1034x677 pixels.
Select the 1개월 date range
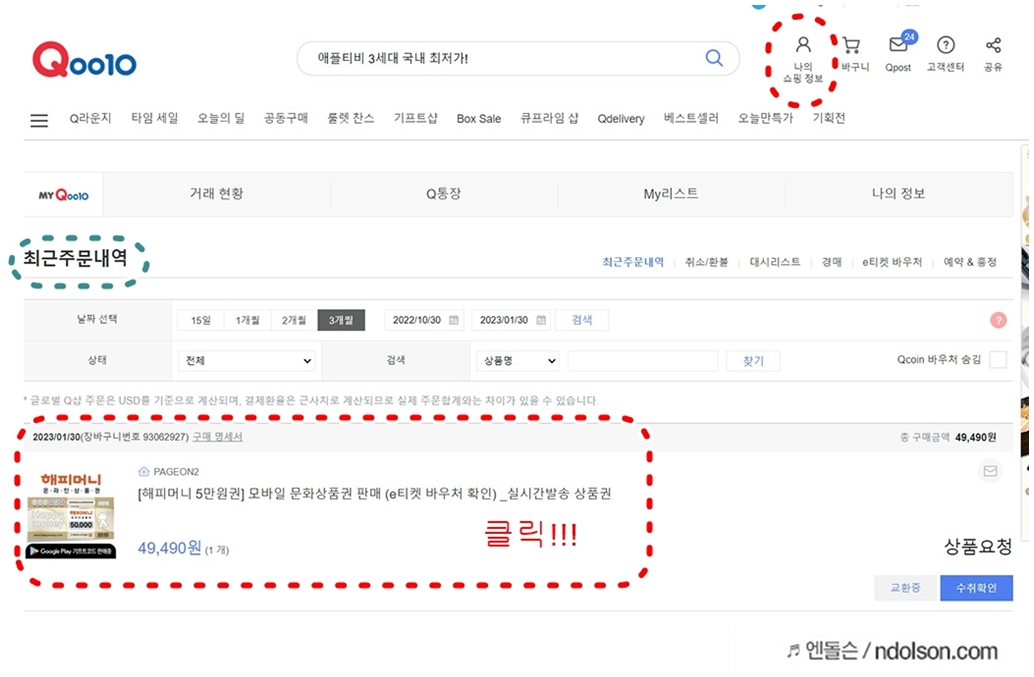pyautogui.click(x=247, y=320)
